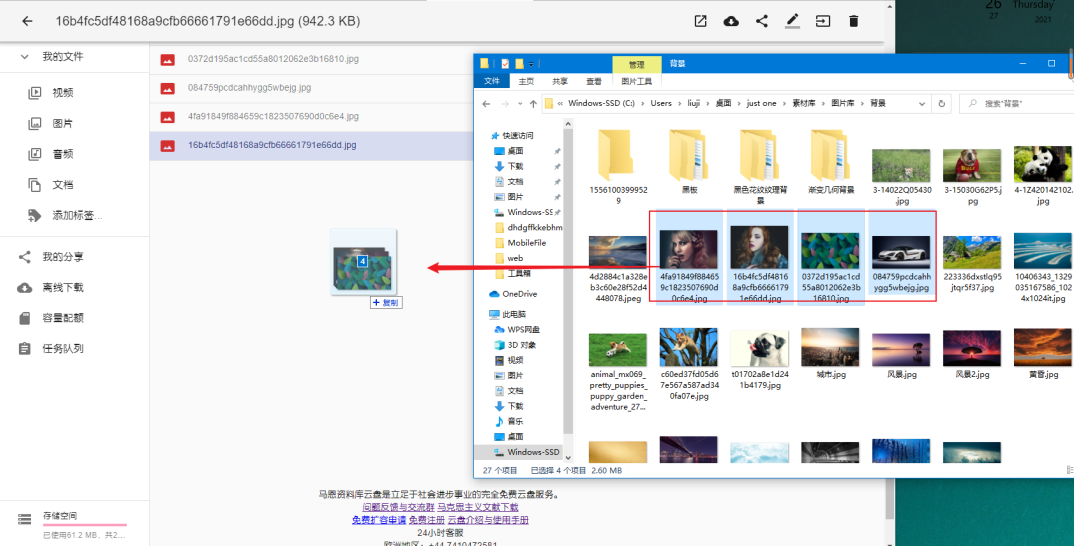This screenshot has height=546, width=1074.
Task: Select MobileFile folder in navigation pane
Action: click(x=526, y=243)
